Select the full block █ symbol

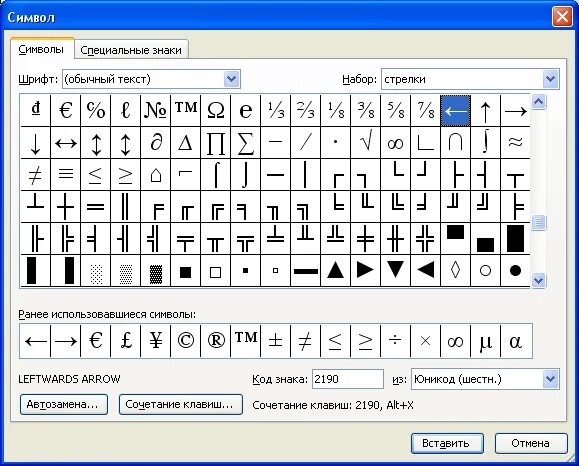pos(515,239)
